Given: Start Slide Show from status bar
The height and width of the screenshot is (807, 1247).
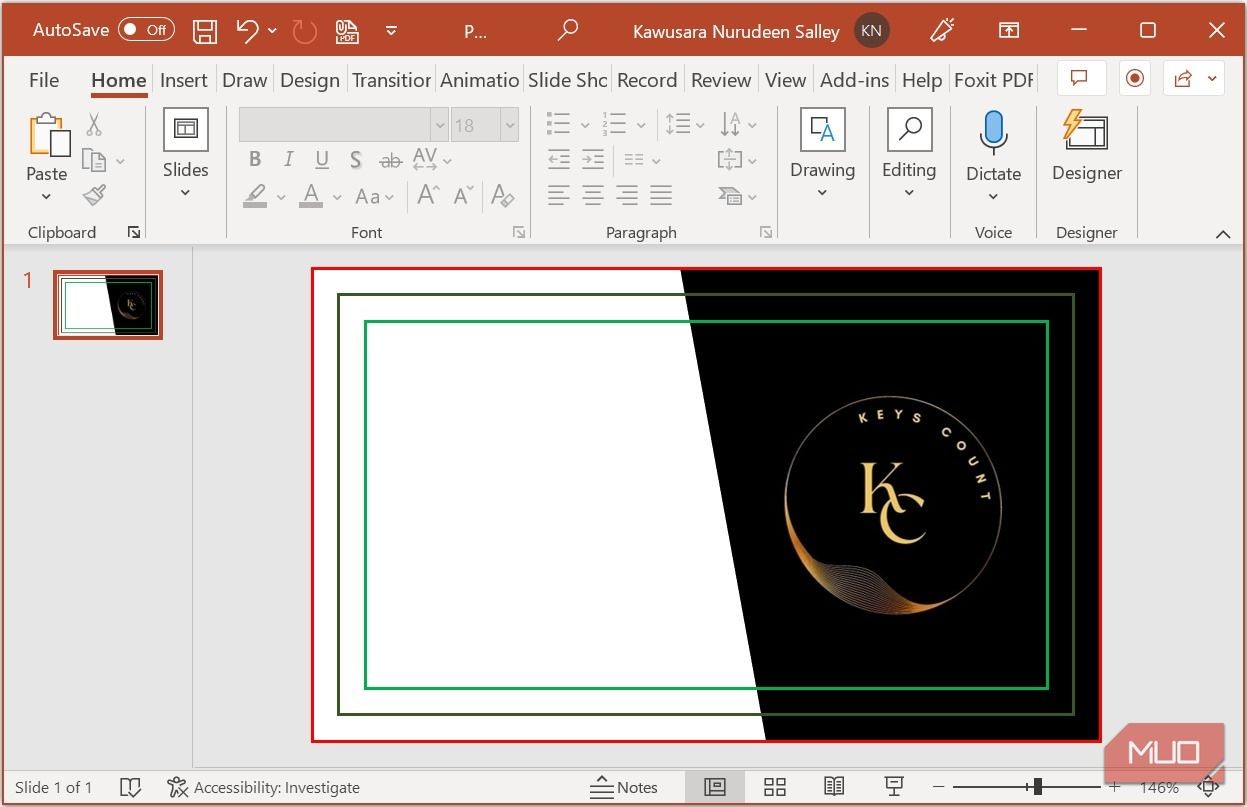Looking at the screenshot, I should pyautogui.click(x=895, y=787).
